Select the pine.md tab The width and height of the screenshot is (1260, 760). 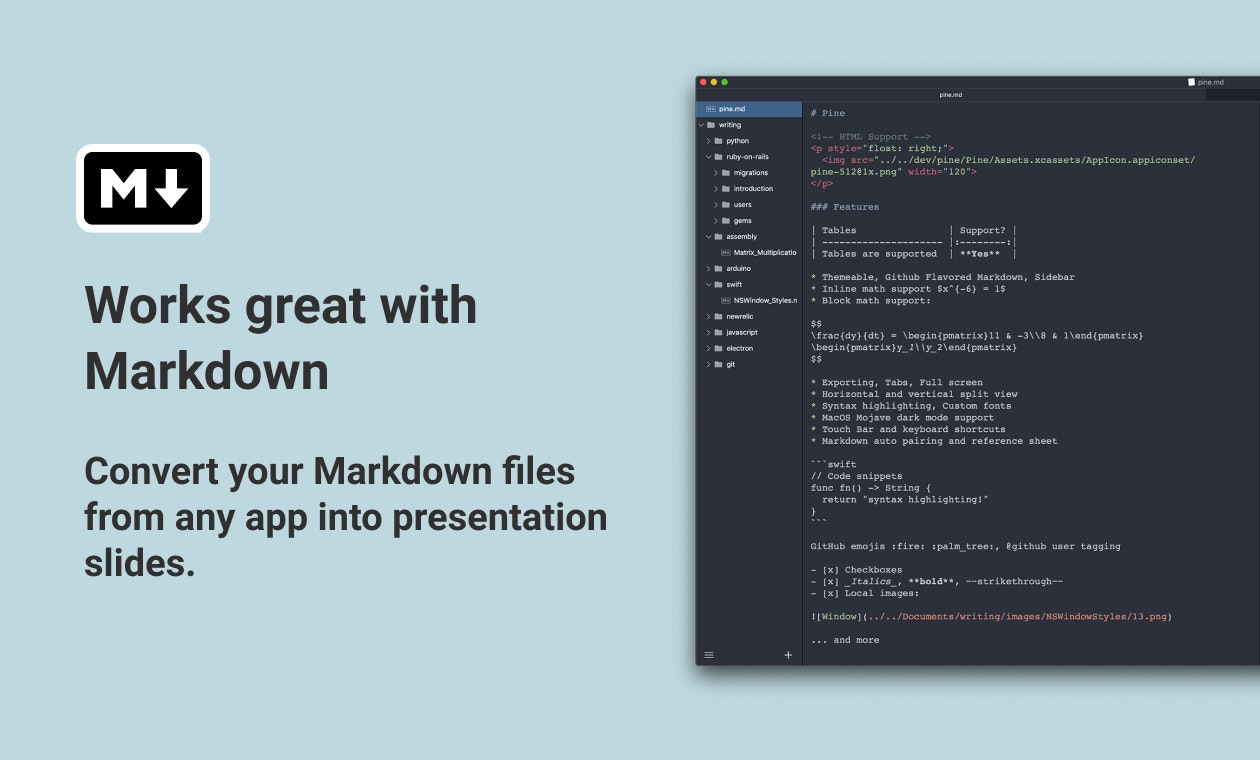coord(950,95)
